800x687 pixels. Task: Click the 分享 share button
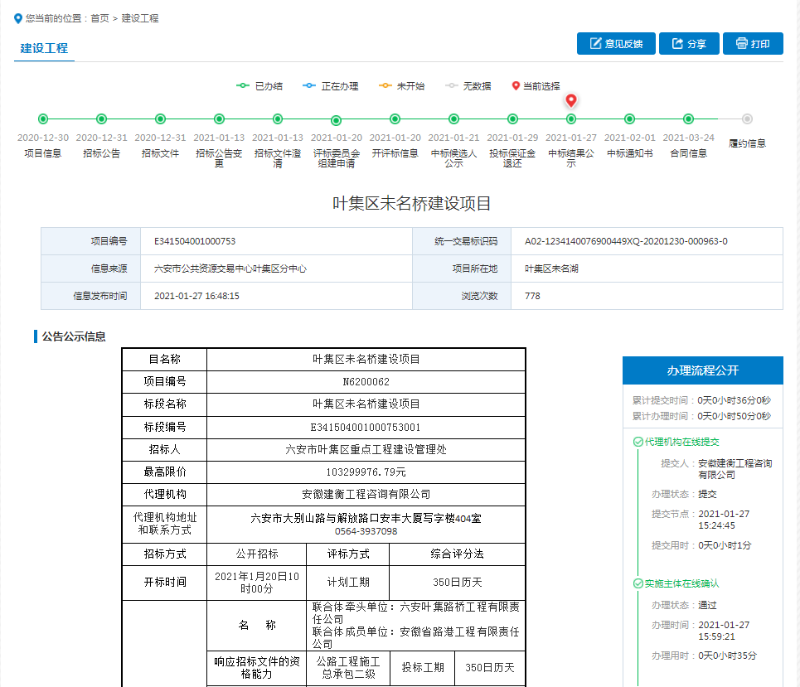click(x=689, y=43)
